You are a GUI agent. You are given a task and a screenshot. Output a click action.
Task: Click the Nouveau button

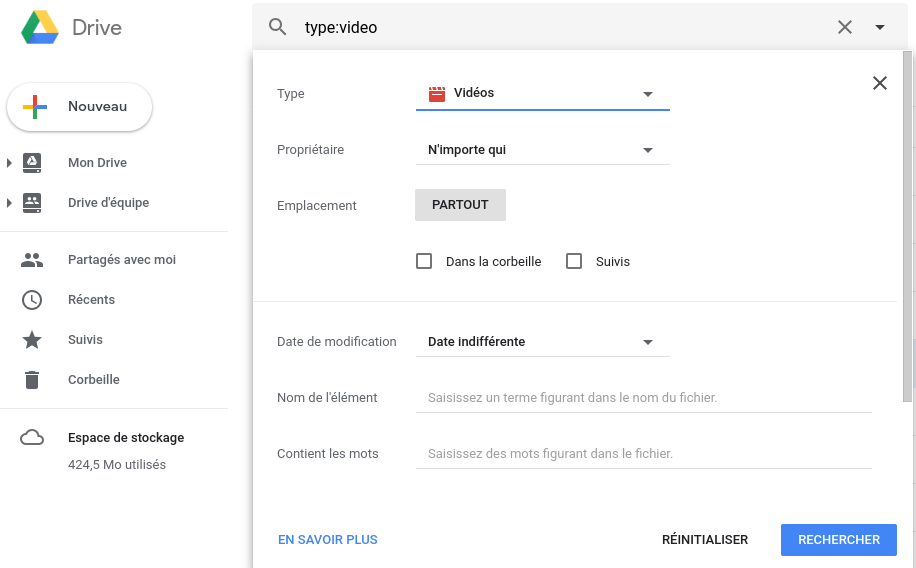click(79, 106)
